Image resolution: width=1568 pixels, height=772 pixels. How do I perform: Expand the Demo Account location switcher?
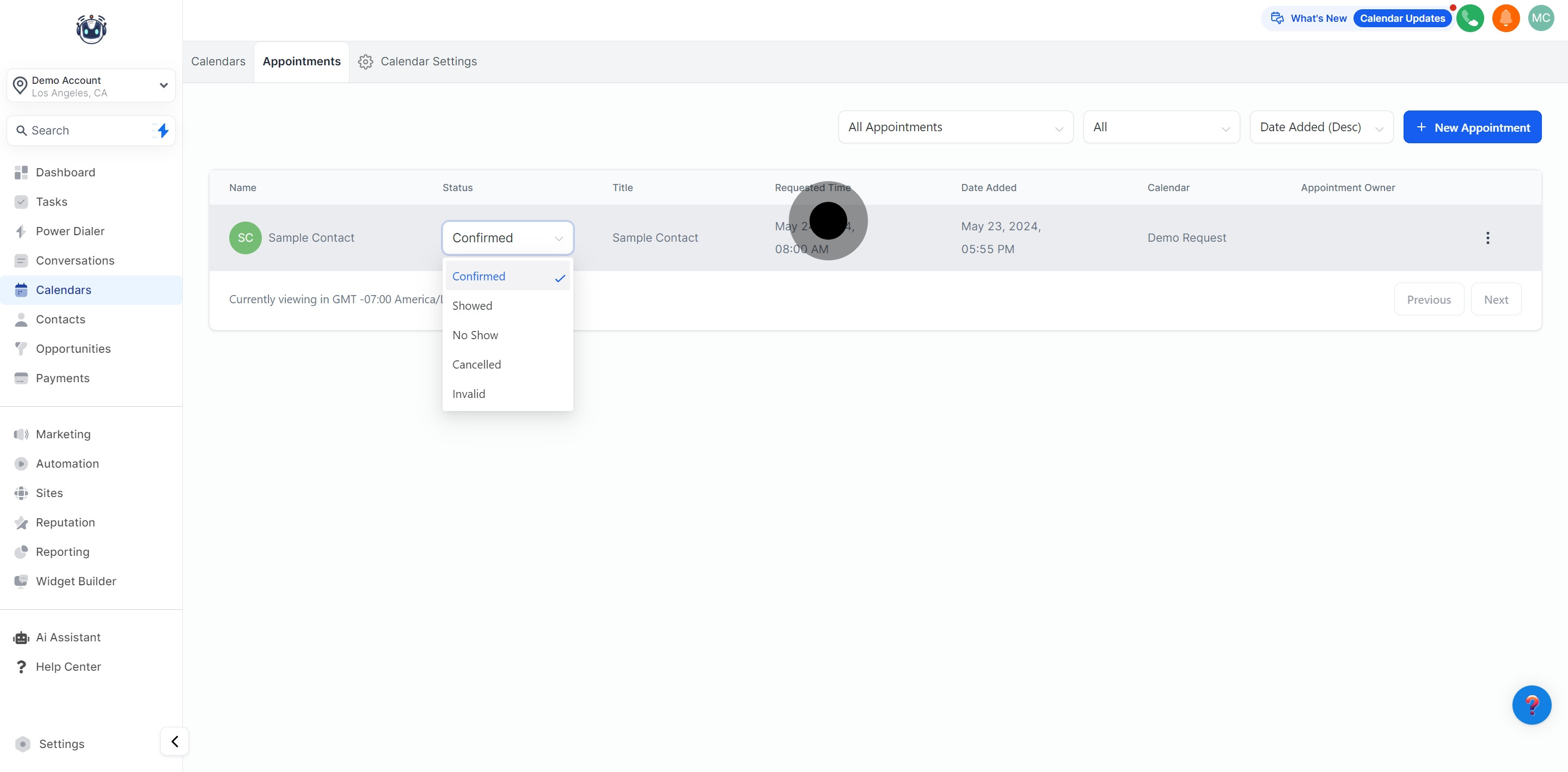[91, 86]
